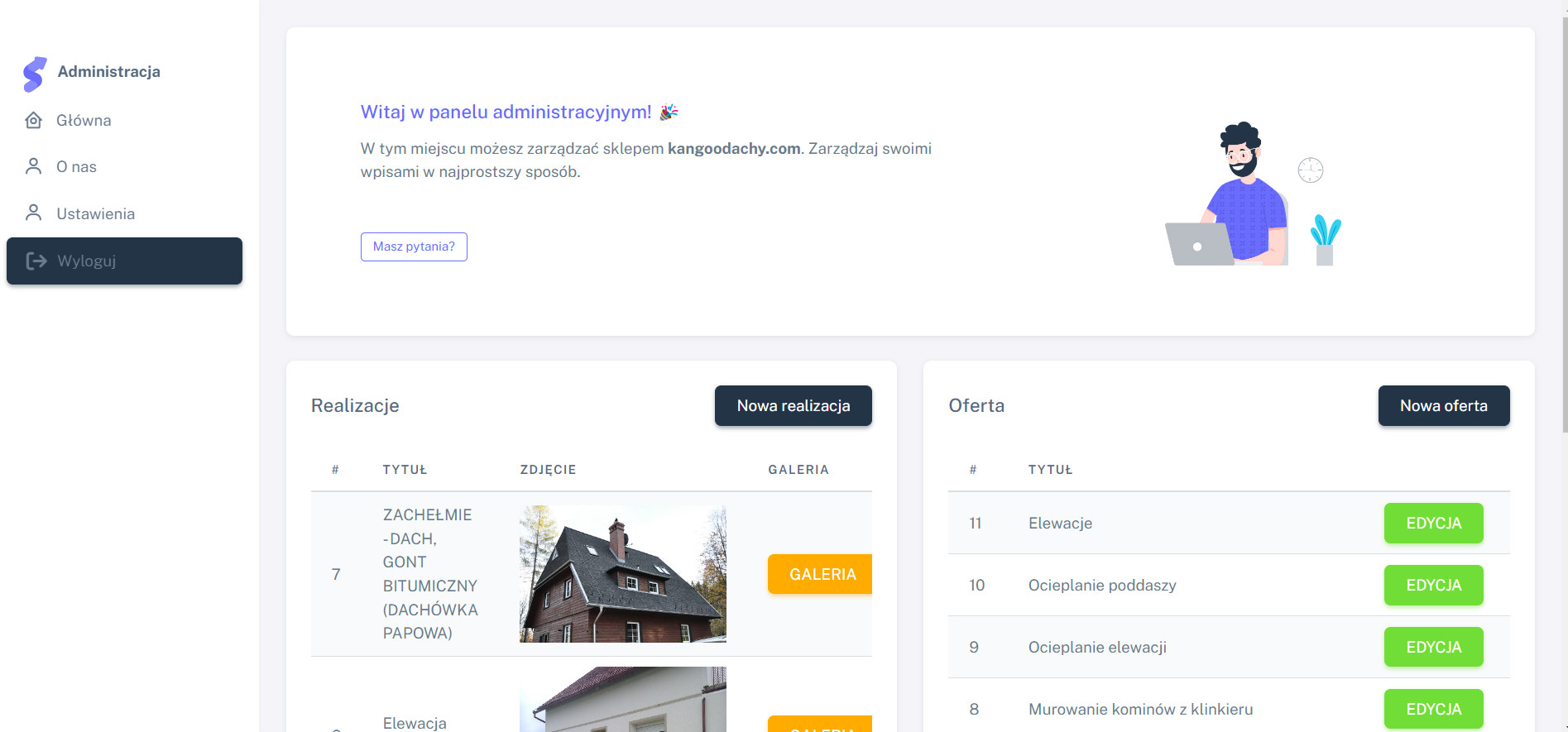Click the Masz pytania? button

click(414, 246)
